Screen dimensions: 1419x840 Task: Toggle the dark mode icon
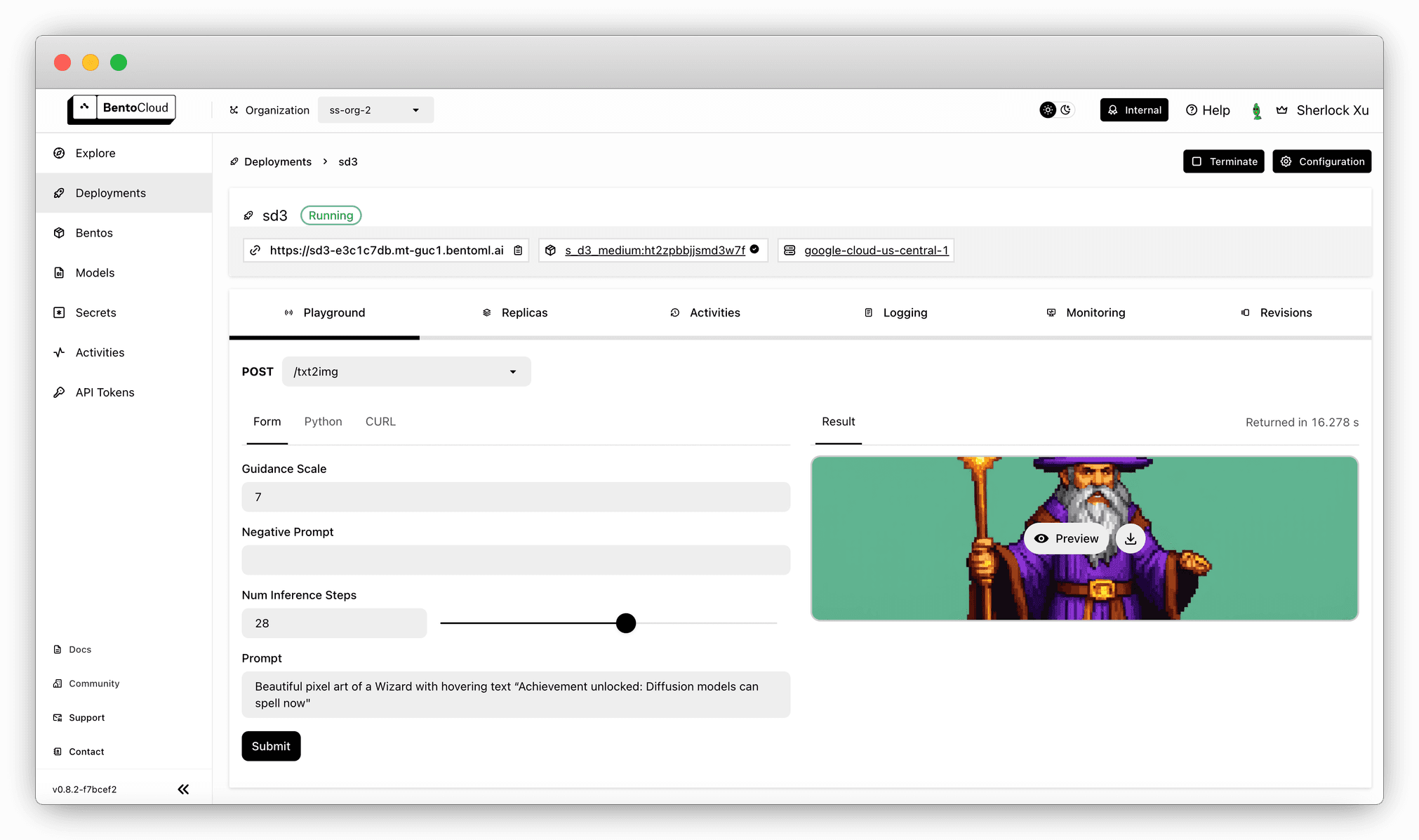click(1067, 110)
